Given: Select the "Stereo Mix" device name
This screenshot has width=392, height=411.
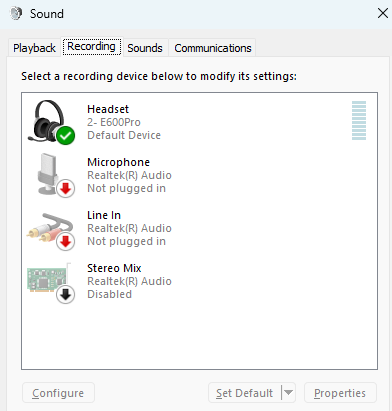Looking at the screenshot, I should pyautogui.click(x=114, y=268).
